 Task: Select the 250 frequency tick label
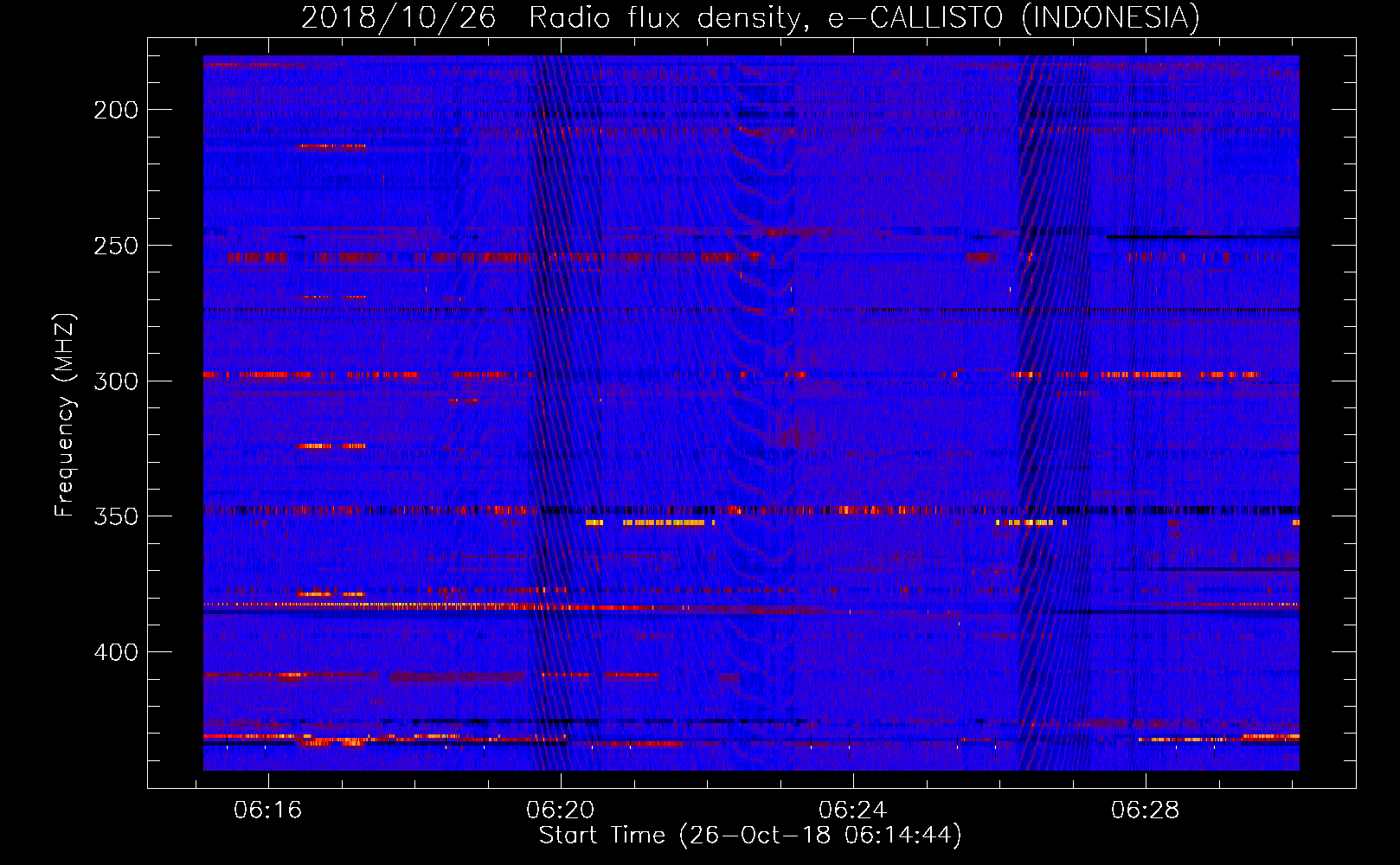[116, 246]
